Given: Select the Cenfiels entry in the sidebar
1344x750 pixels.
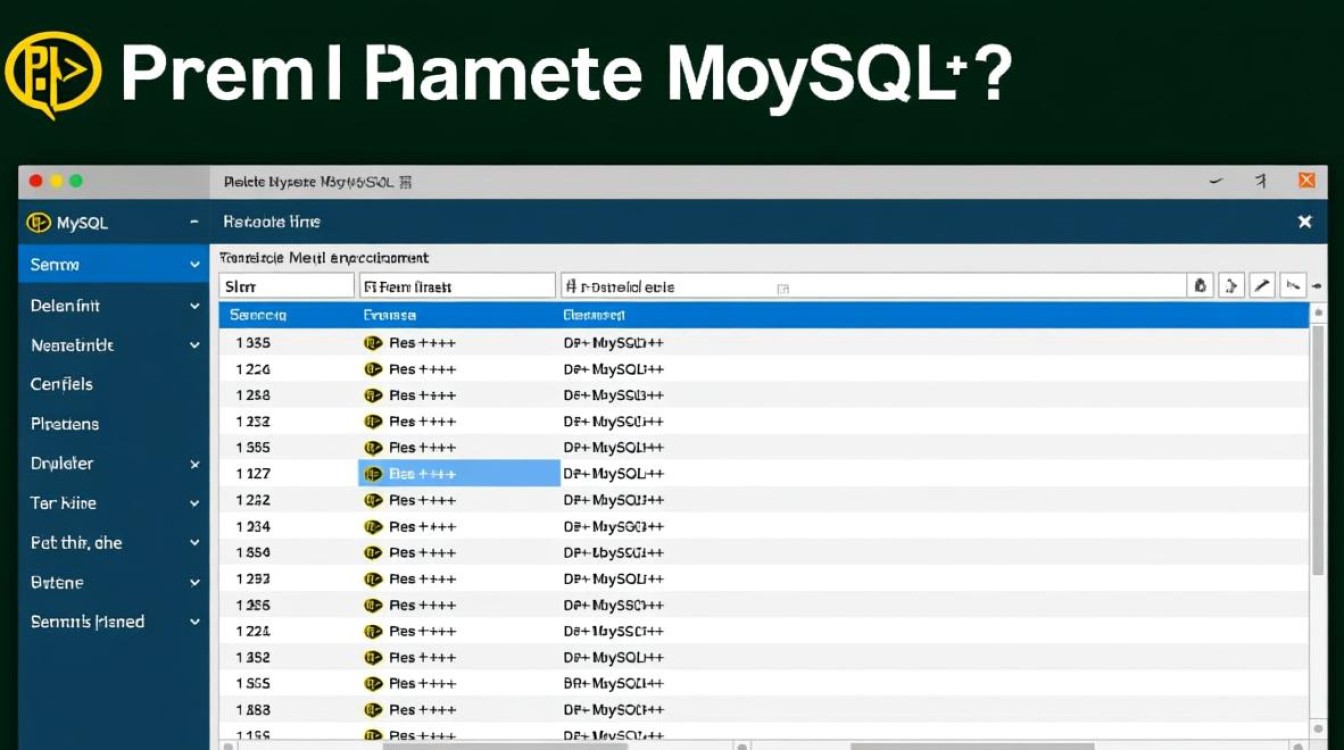Looking at the screenshot, I should 60,384.
